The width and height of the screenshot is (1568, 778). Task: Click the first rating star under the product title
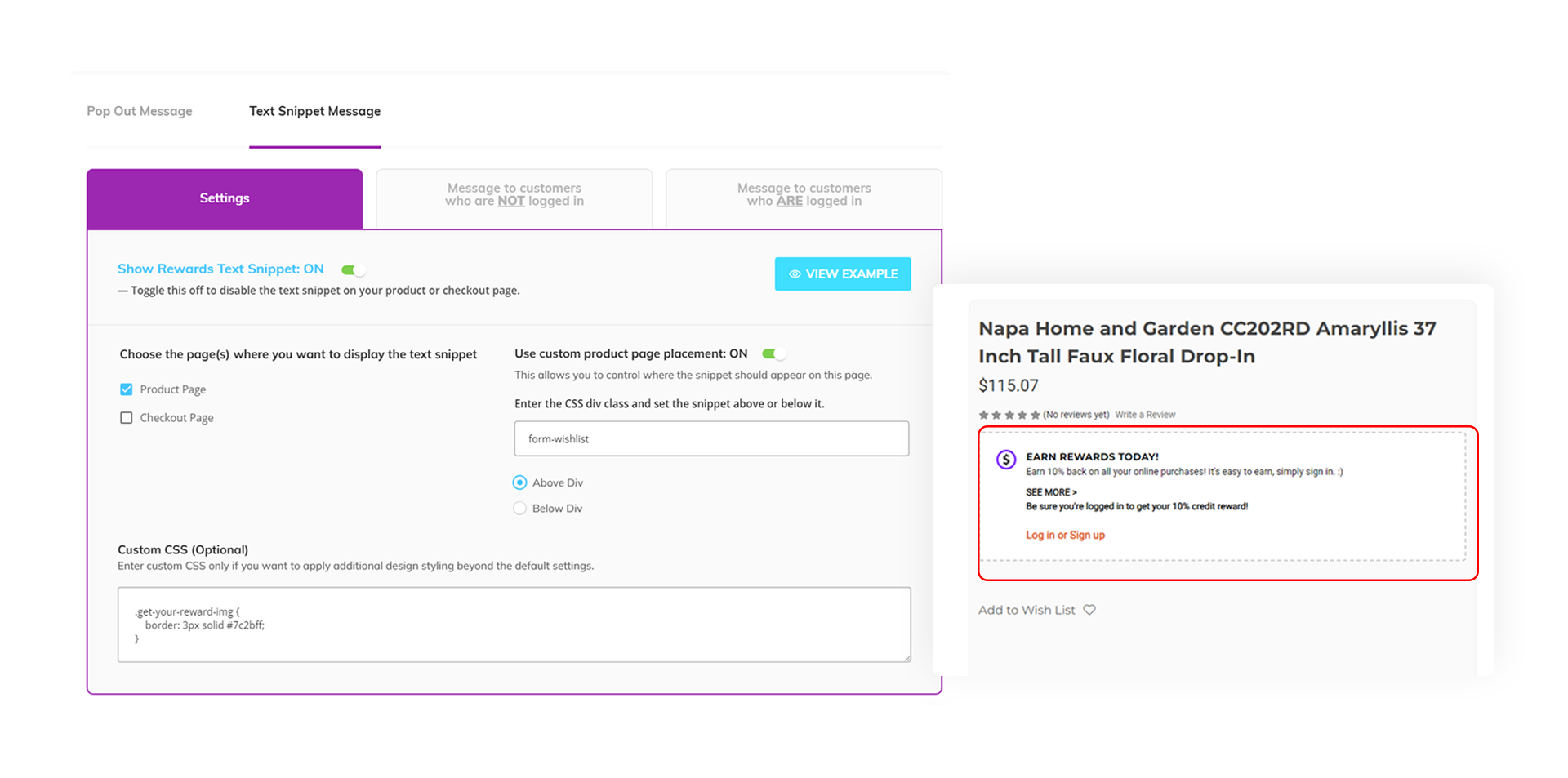983,414
